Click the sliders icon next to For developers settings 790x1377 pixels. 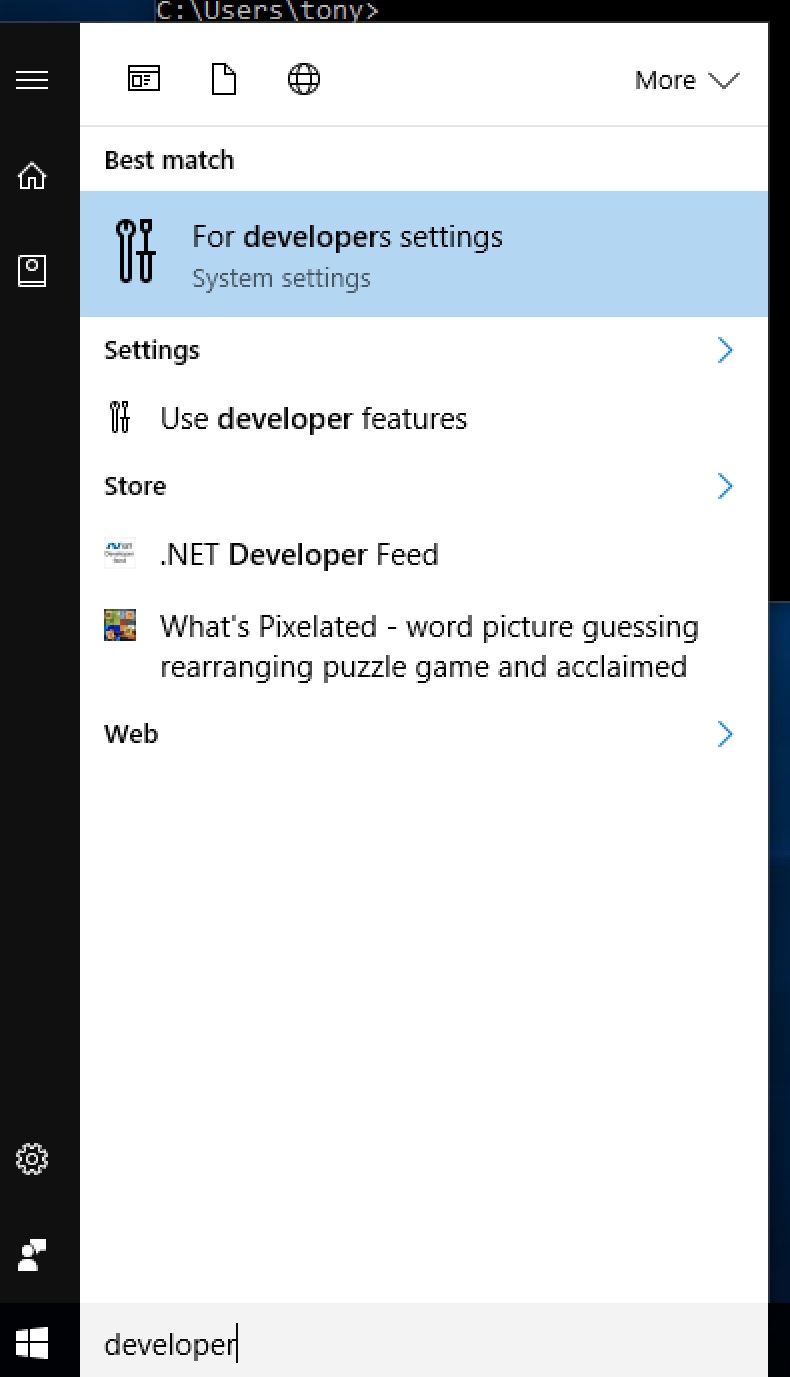click(x=135, y=253)
